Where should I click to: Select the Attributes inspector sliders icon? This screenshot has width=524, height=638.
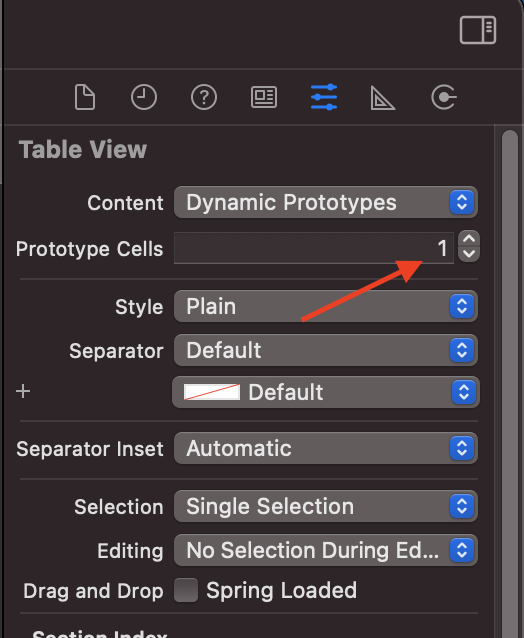pos(324,97)
